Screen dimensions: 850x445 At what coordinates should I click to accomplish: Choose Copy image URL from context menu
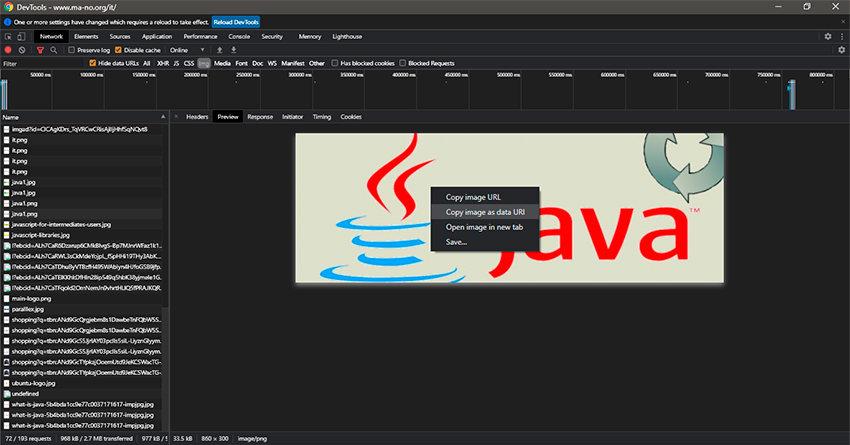(485, 197)
